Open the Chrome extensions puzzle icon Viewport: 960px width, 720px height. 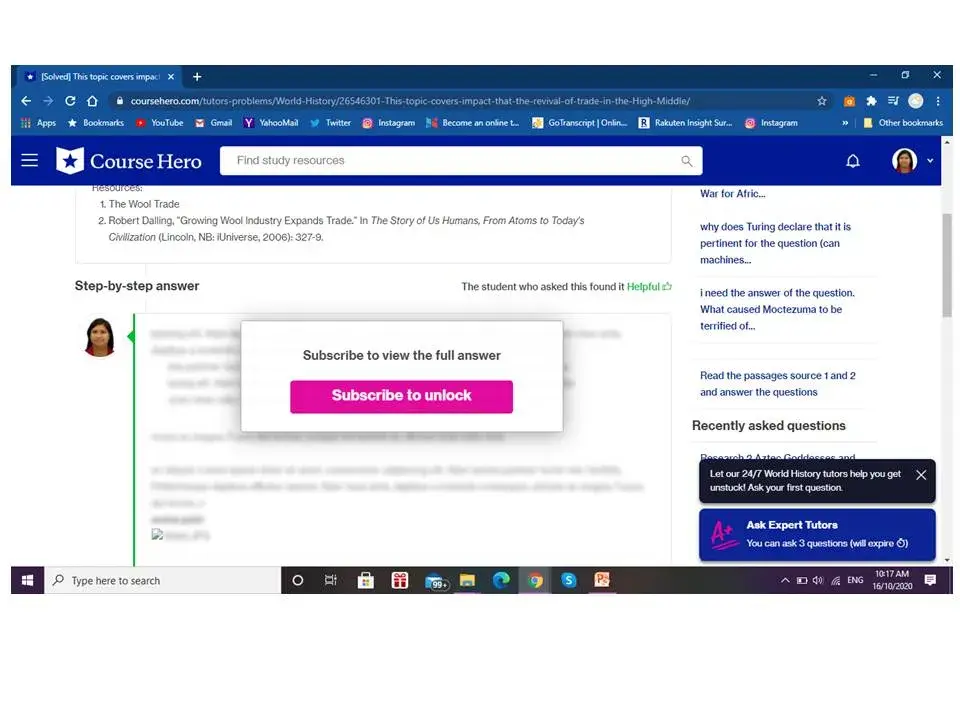(871, 101)
